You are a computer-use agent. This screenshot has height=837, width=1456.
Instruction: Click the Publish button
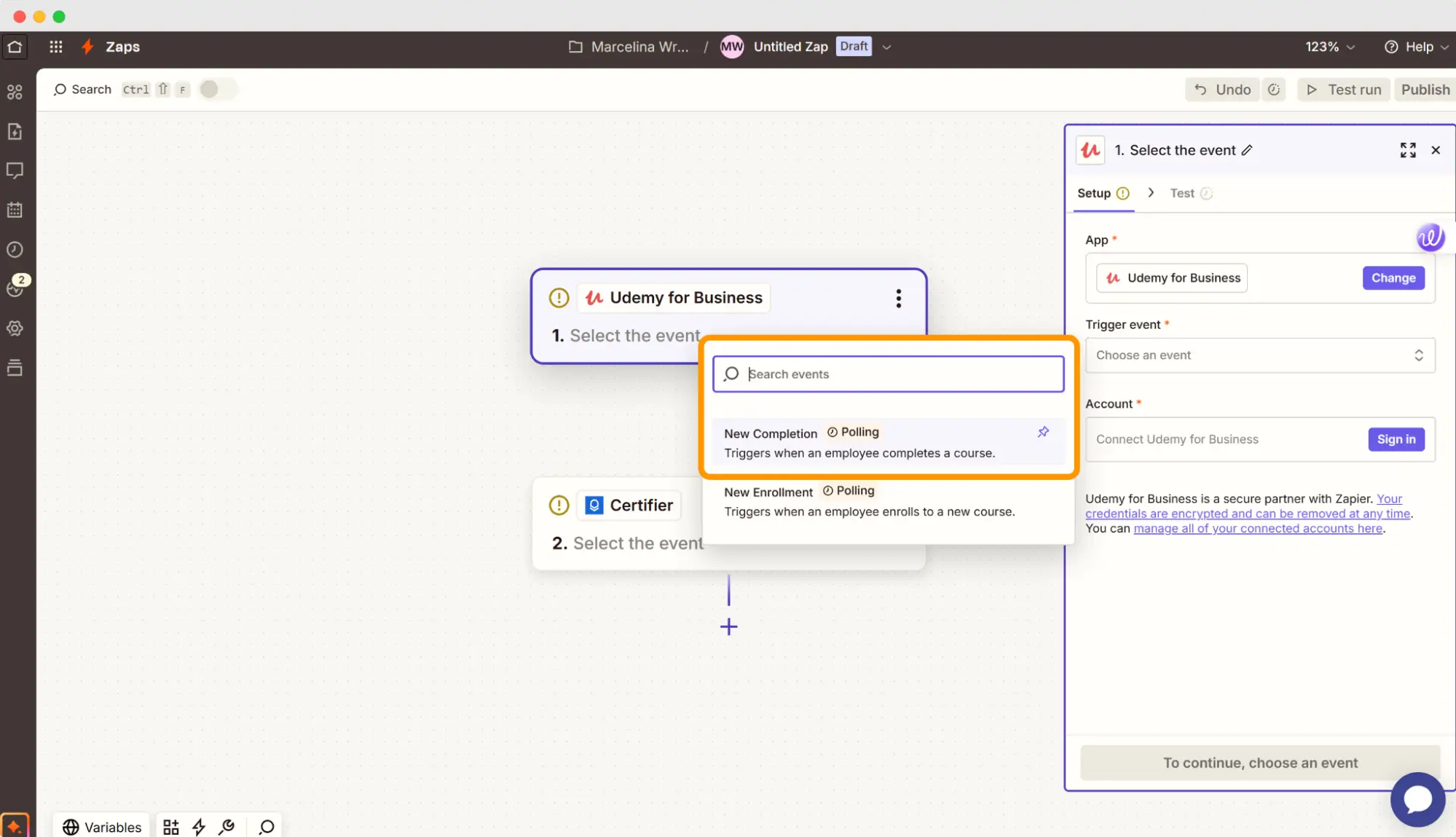point(1425,90)
